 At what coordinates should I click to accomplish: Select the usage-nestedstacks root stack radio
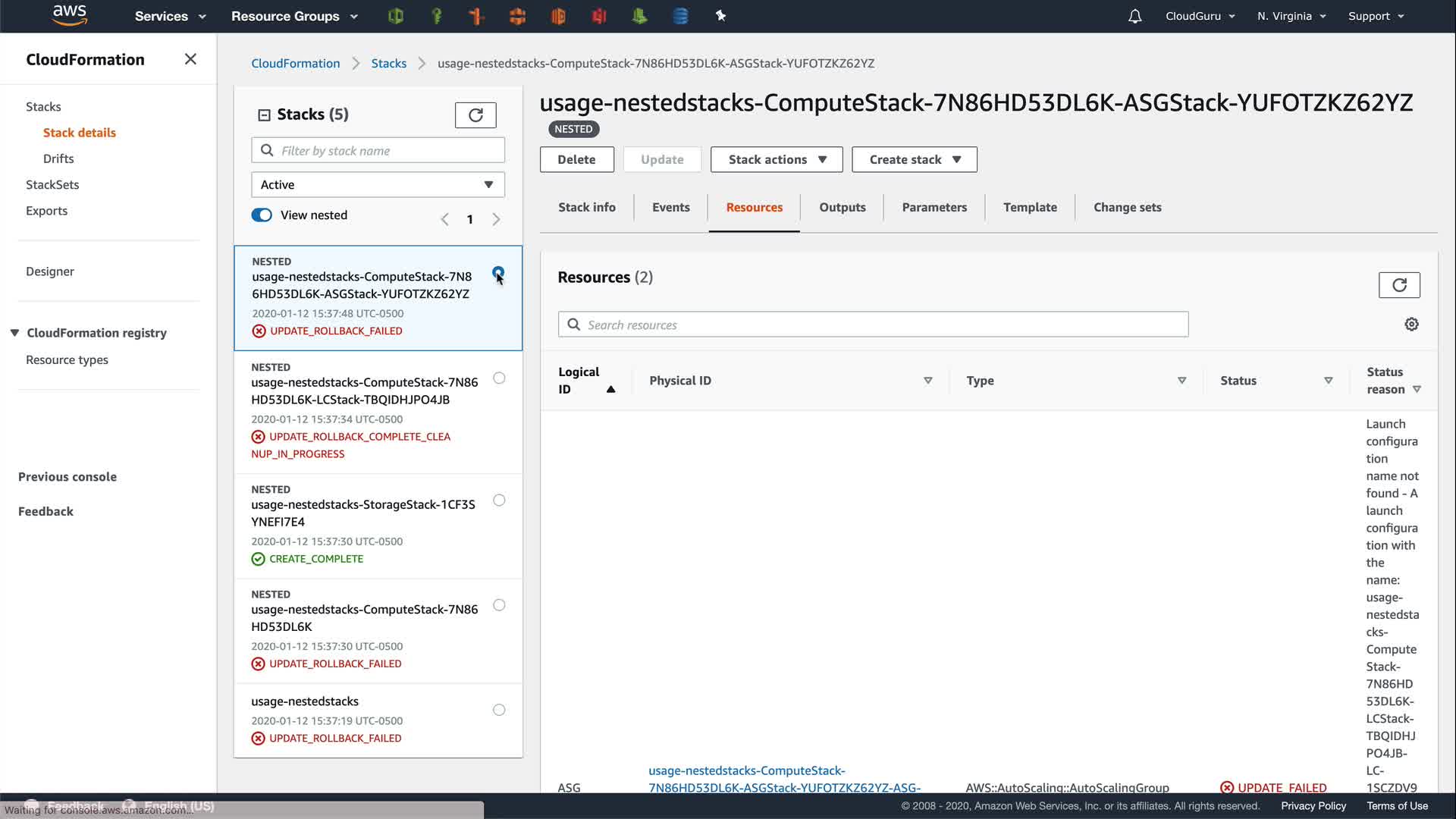[x=499, y=711]
